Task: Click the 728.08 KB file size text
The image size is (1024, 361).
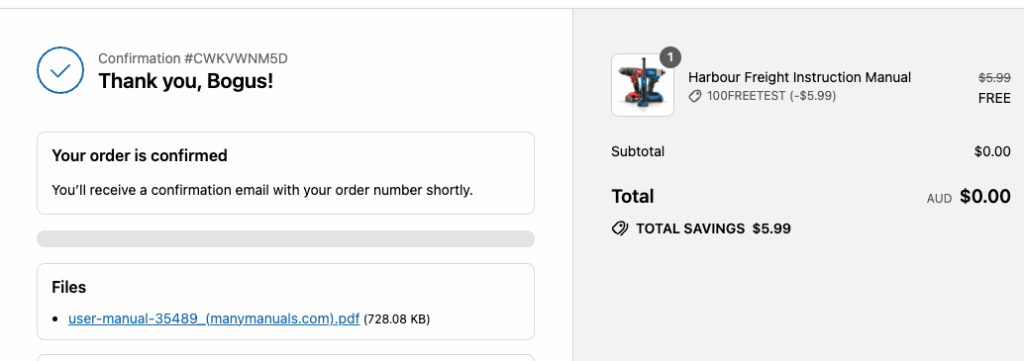Action: coord(396,319)
